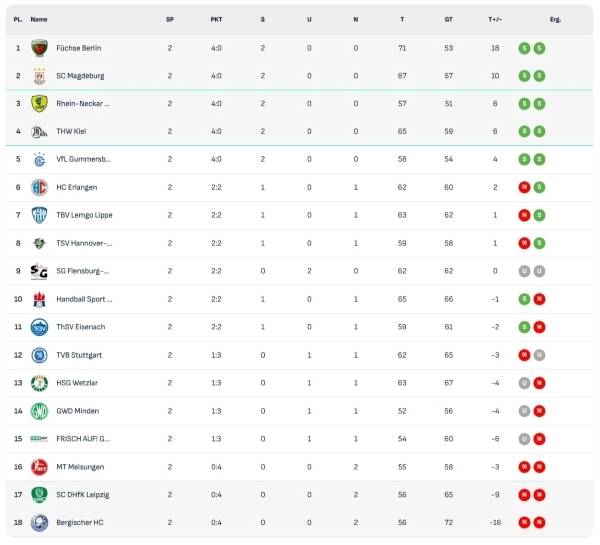This screenshot has width=600, height=545.
Task: Sort table by PKT column header
Action: (217, 19)
